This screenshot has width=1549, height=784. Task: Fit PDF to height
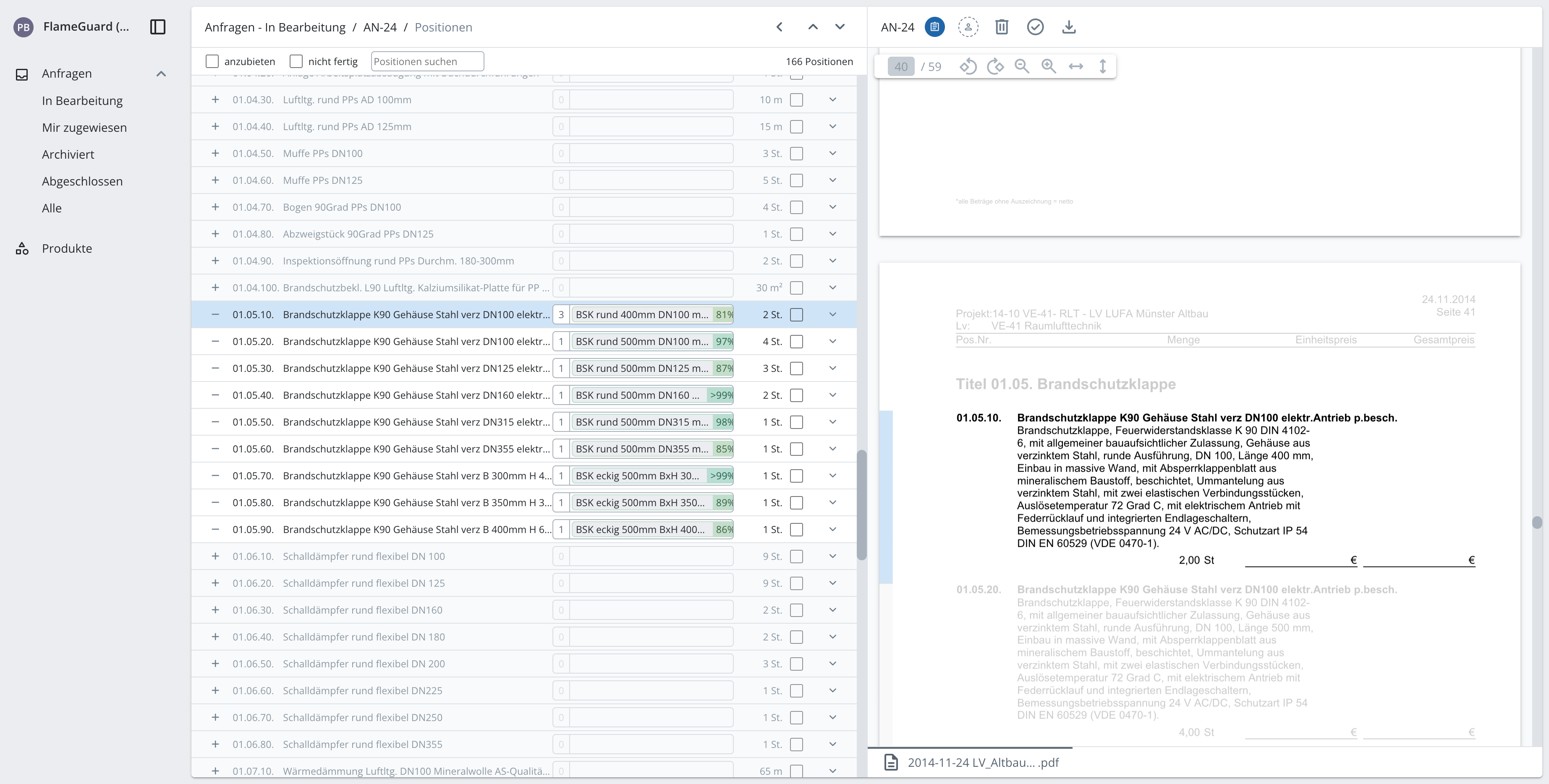[1103, 66]
